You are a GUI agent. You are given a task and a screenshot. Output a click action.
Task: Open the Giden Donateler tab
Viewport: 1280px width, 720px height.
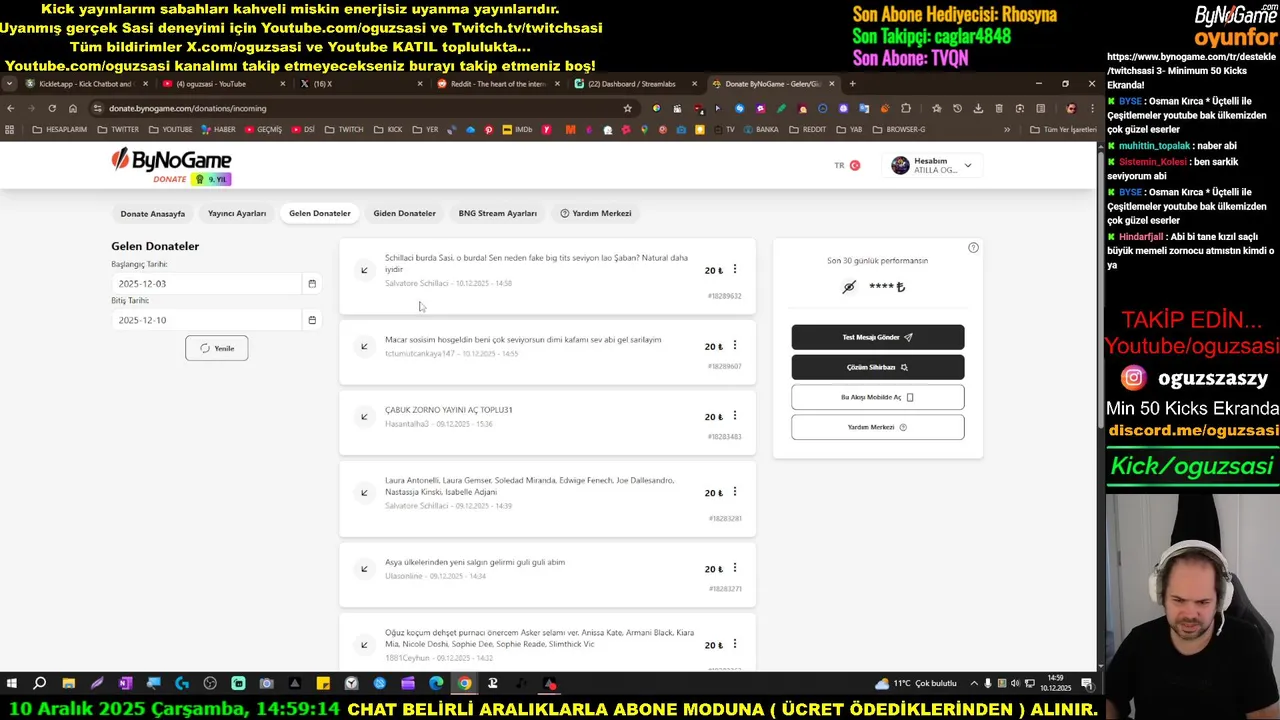(x=404, y=213)
